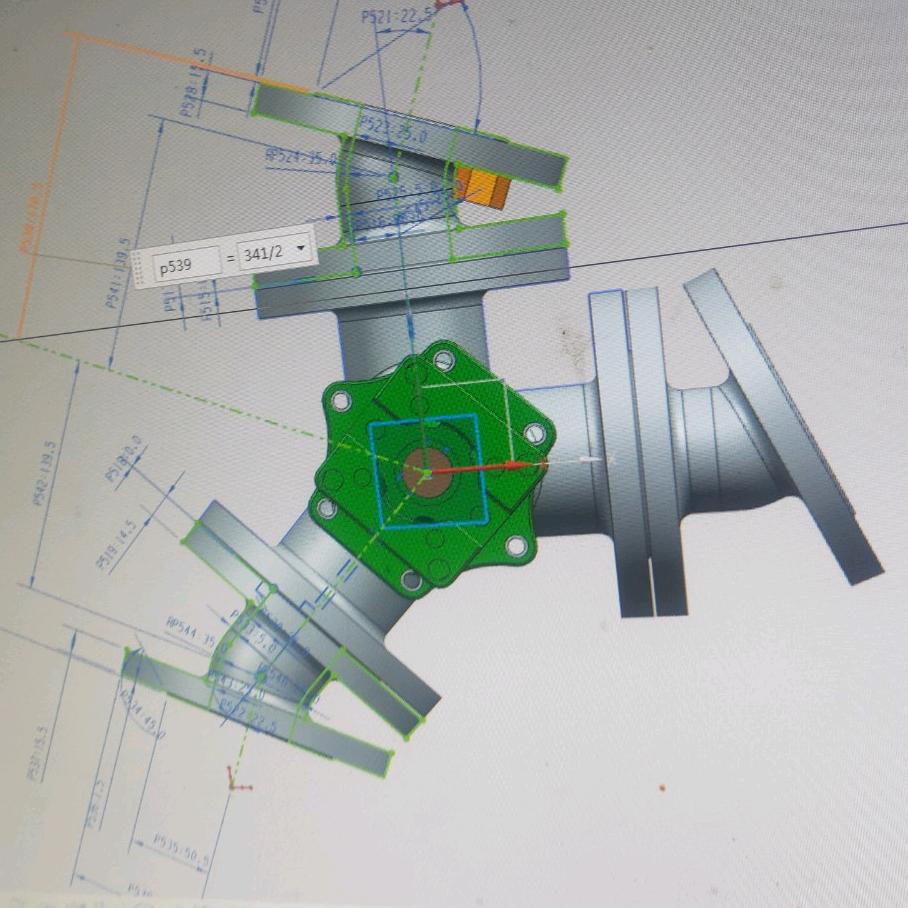Select the origin point at green valve center
The image size is (908, 908).
pyautogui.click(x=426, y=472)
